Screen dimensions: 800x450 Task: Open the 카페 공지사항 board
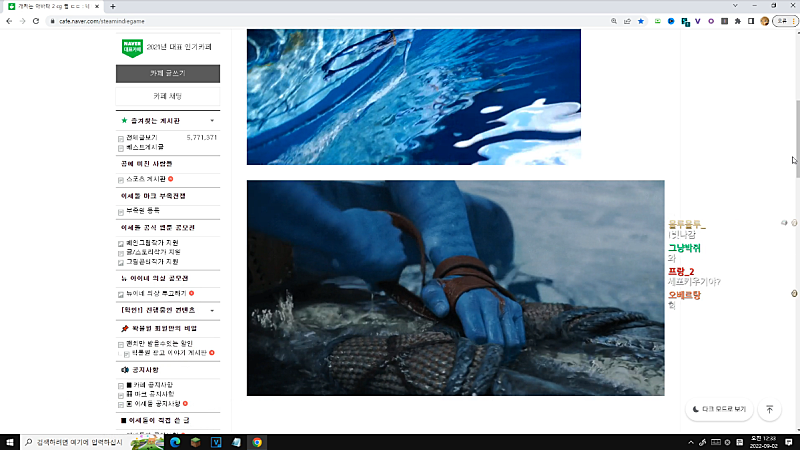click(x=149, y=385)
